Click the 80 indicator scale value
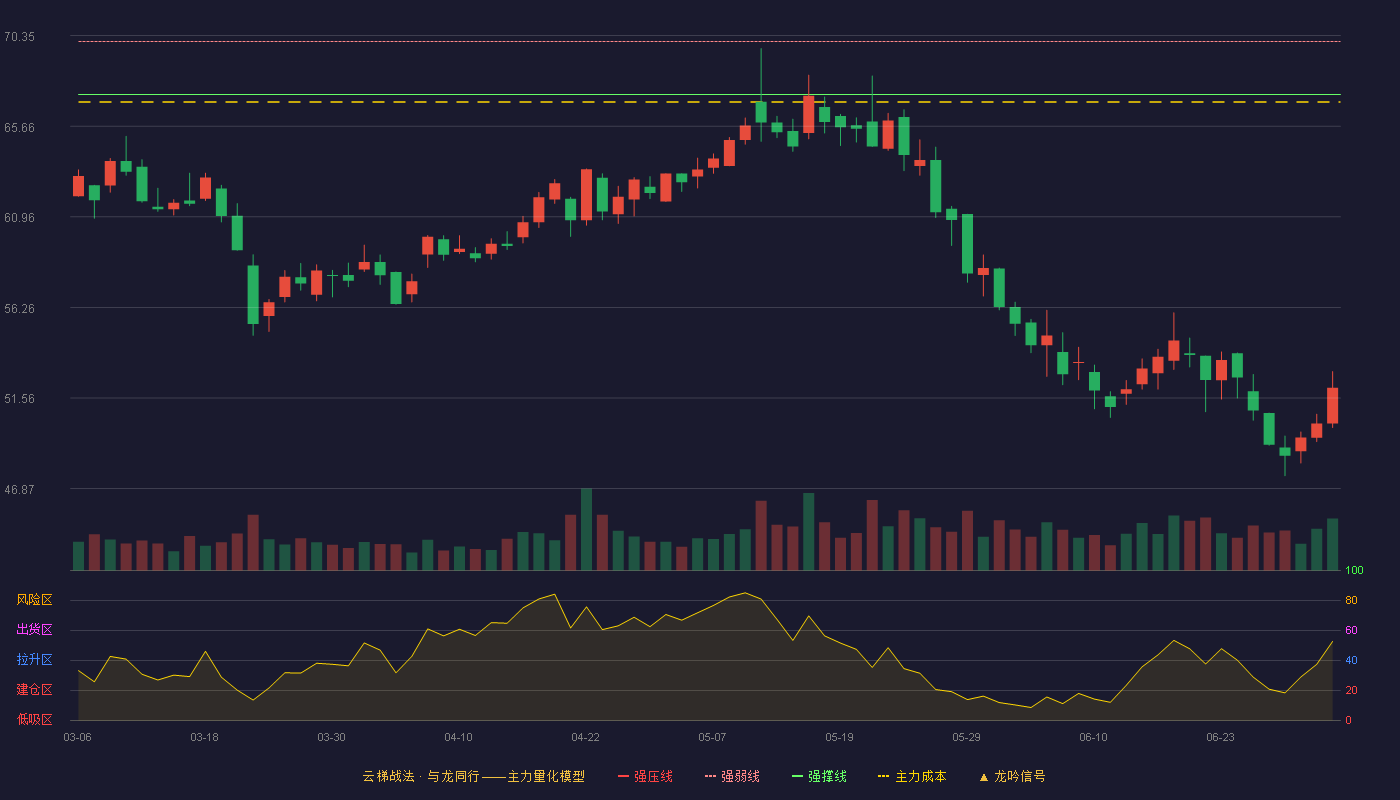This screenshot has width=1400, height=800. point(1351,600)
